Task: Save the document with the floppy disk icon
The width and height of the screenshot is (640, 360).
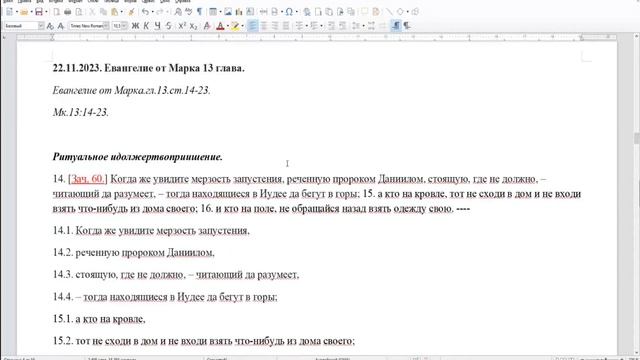Action: pyautogui.click(x=39, y=12)
